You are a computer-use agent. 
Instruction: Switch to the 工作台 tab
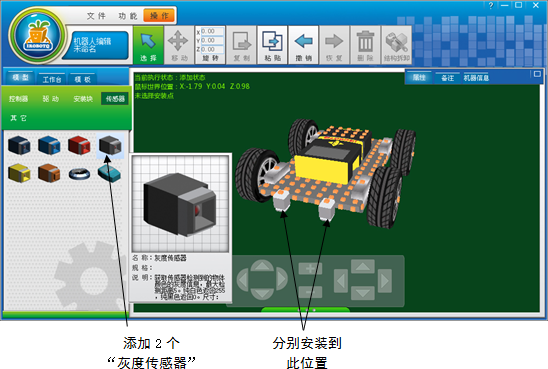(x=52, y=79)
